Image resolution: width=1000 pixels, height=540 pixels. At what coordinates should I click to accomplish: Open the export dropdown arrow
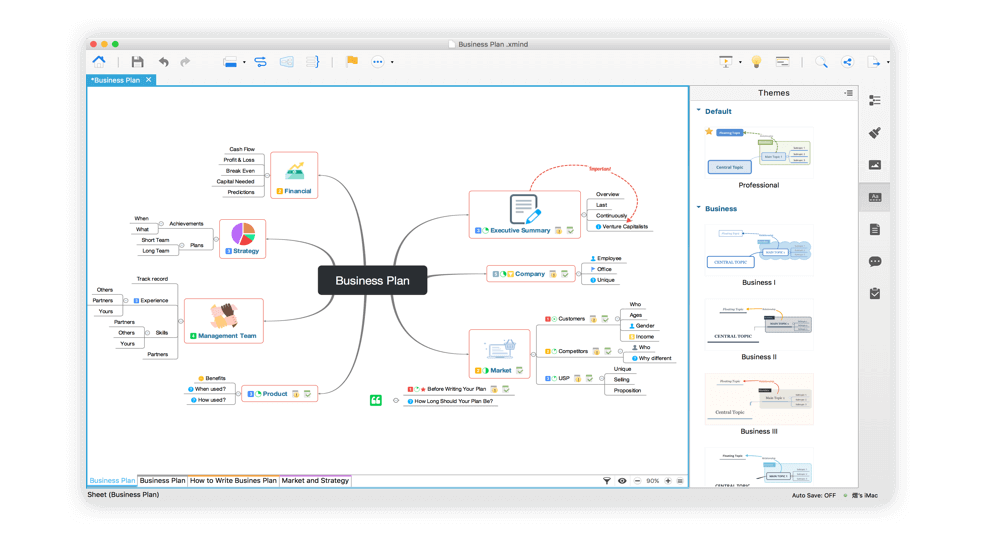(888, 62)
